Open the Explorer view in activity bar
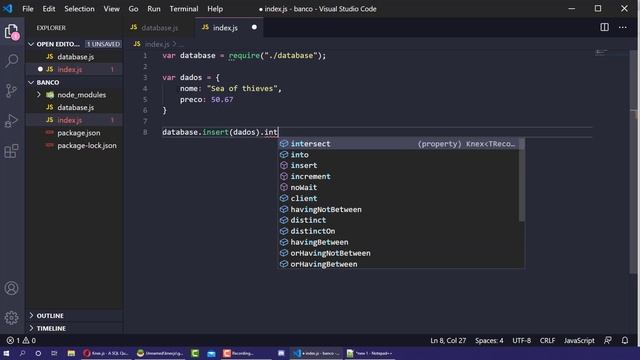Viewport: 640px width, 360px height. (11, 31)
